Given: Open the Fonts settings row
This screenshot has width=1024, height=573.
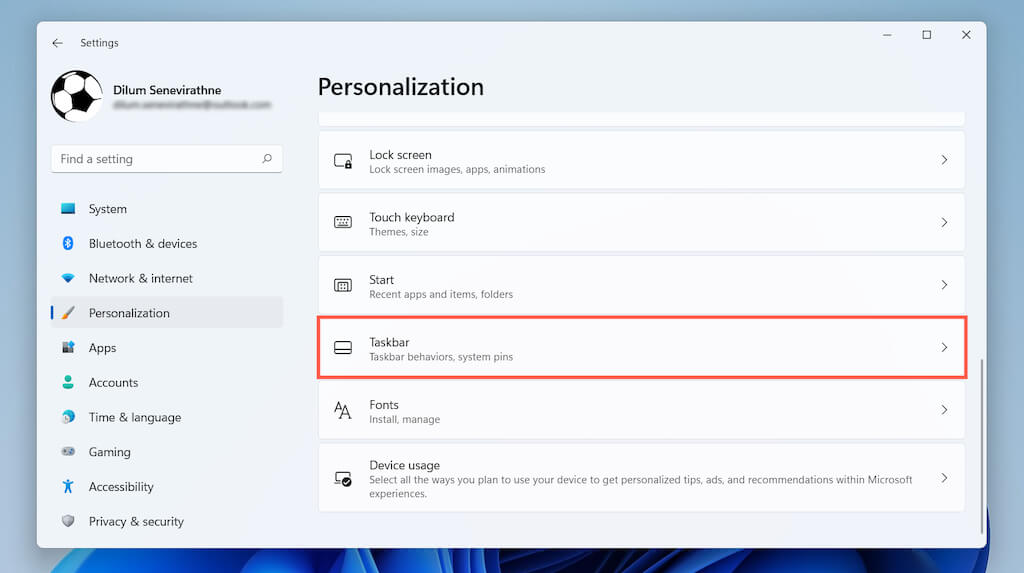Looking at the screenshot, I should (x=641, y=410).
